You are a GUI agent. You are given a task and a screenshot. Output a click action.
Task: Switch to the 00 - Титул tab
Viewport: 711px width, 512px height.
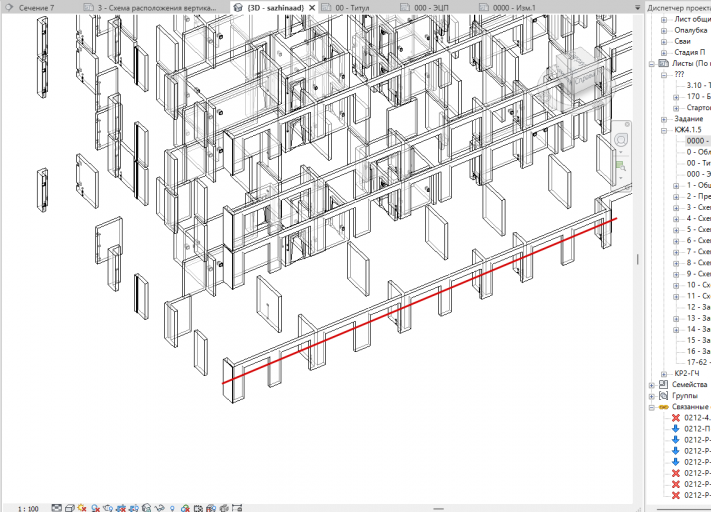[x=352, y=8]
